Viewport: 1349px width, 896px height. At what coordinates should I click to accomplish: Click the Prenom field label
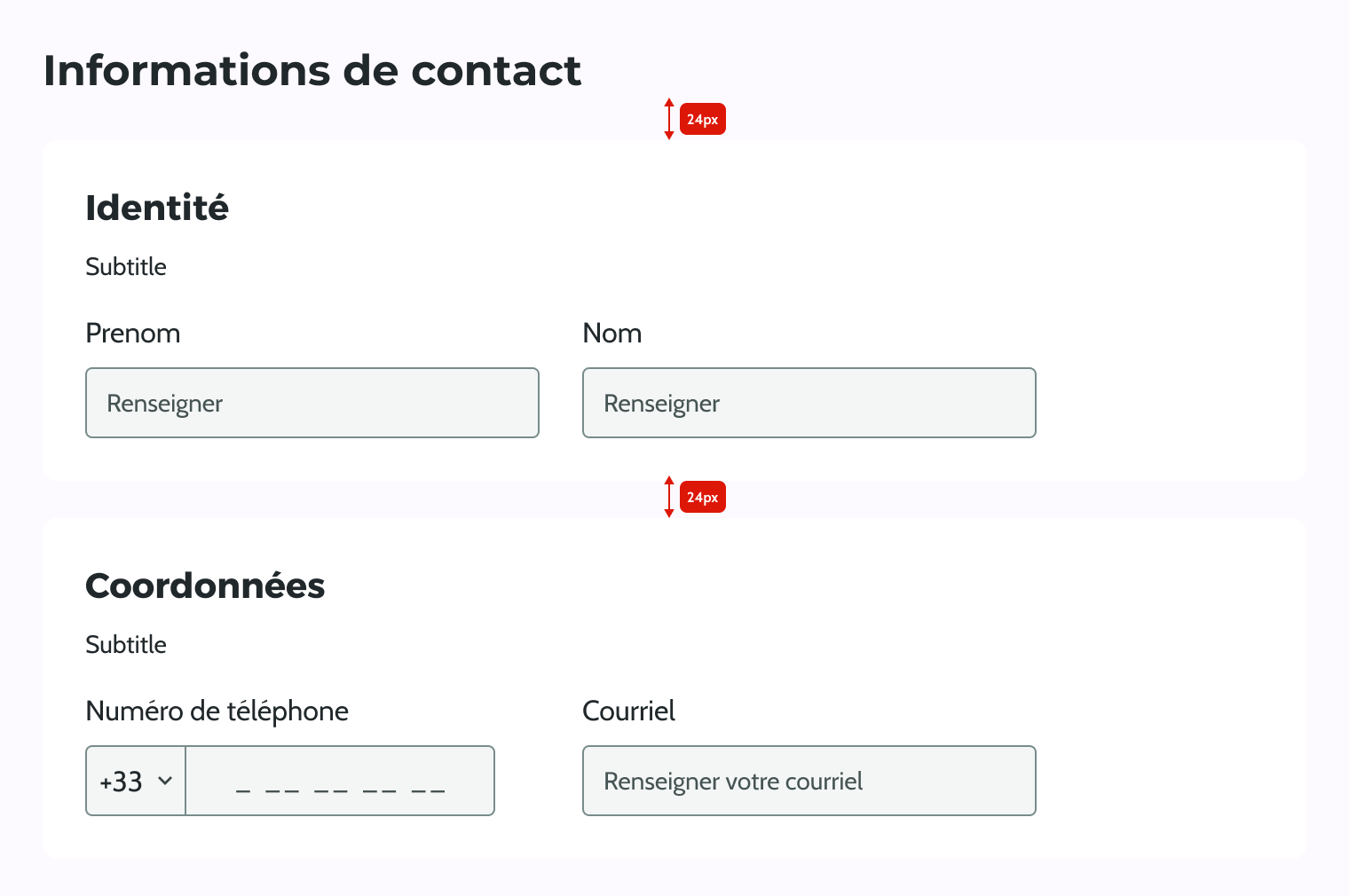pyautogui.click(x=132, y=334)
